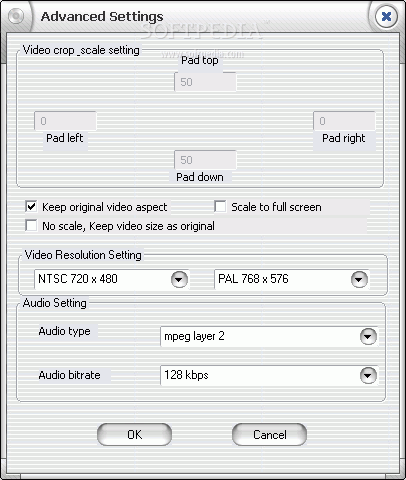Click the 'Pad left' label

[65, 138]
